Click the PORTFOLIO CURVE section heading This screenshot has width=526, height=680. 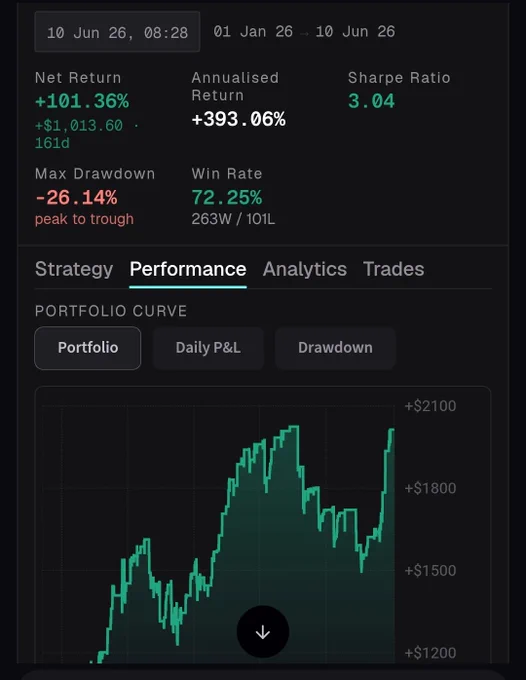[x=111, y=311]
